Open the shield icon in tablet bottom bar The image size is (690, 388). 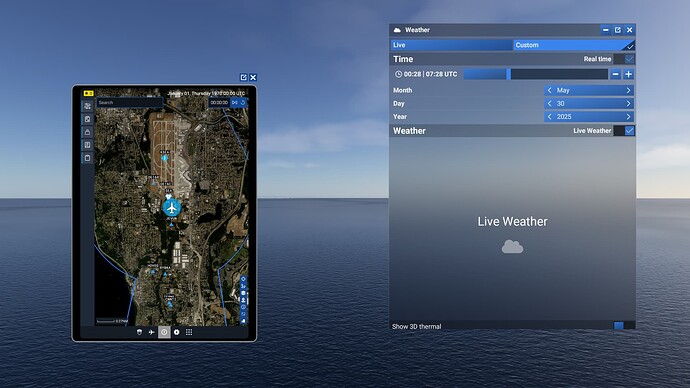click(x=139, y=332)
